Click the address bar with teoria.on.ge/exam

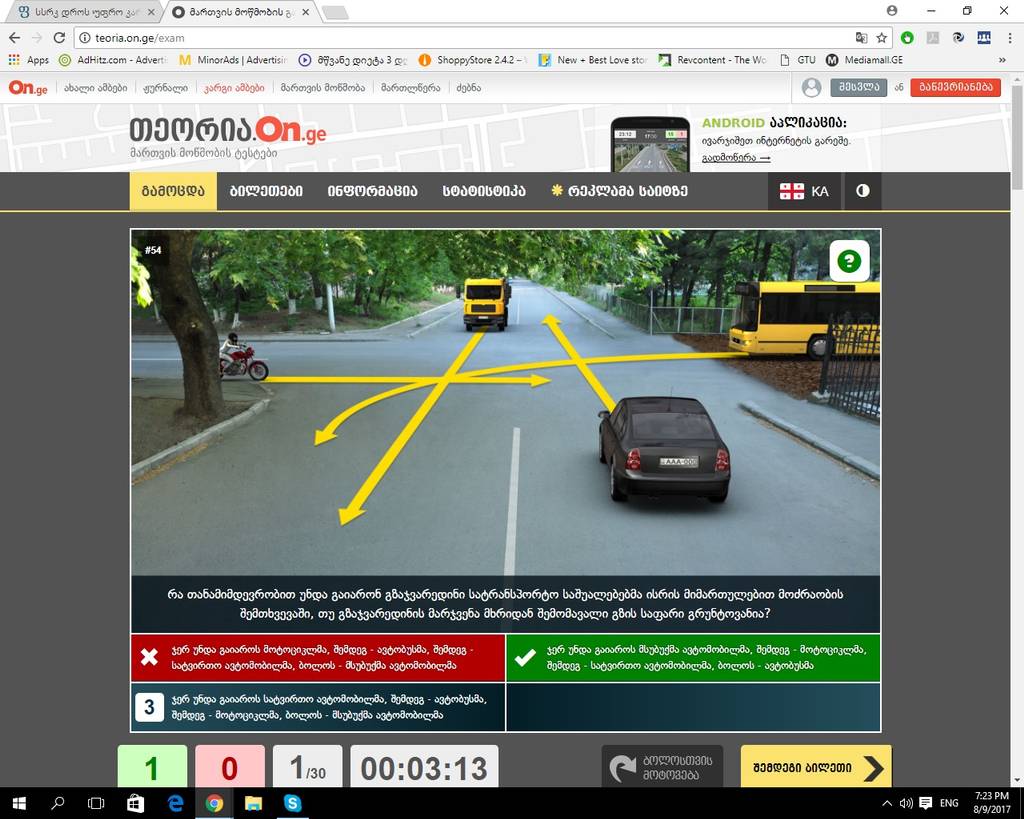462,38
